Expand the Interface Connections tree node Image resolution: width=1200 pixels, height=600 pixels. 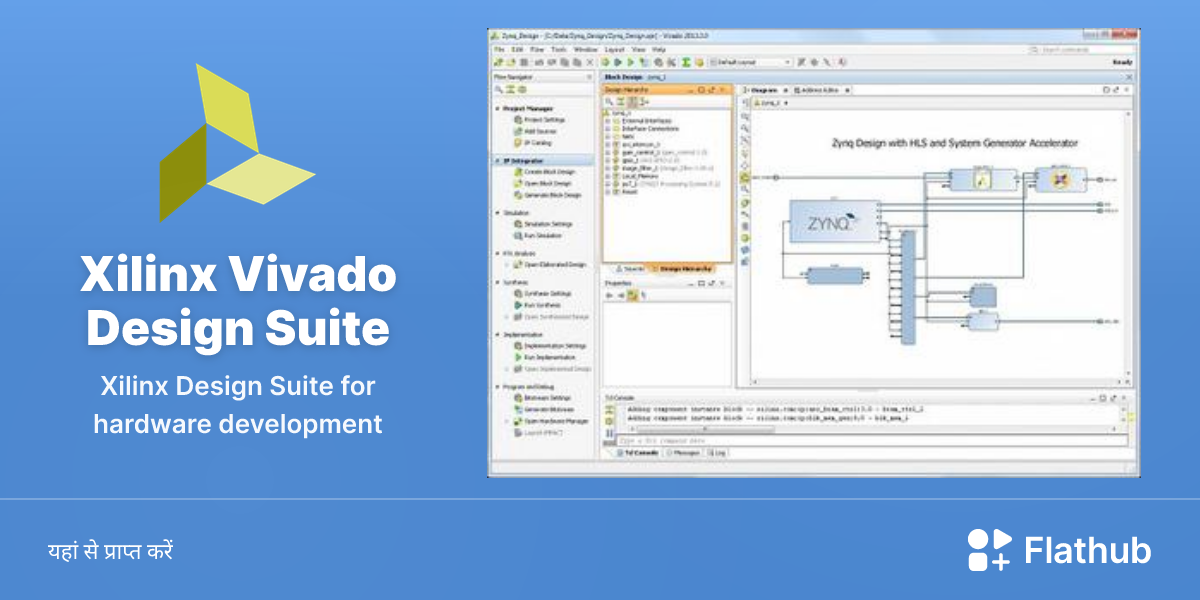tap(607, 127)
